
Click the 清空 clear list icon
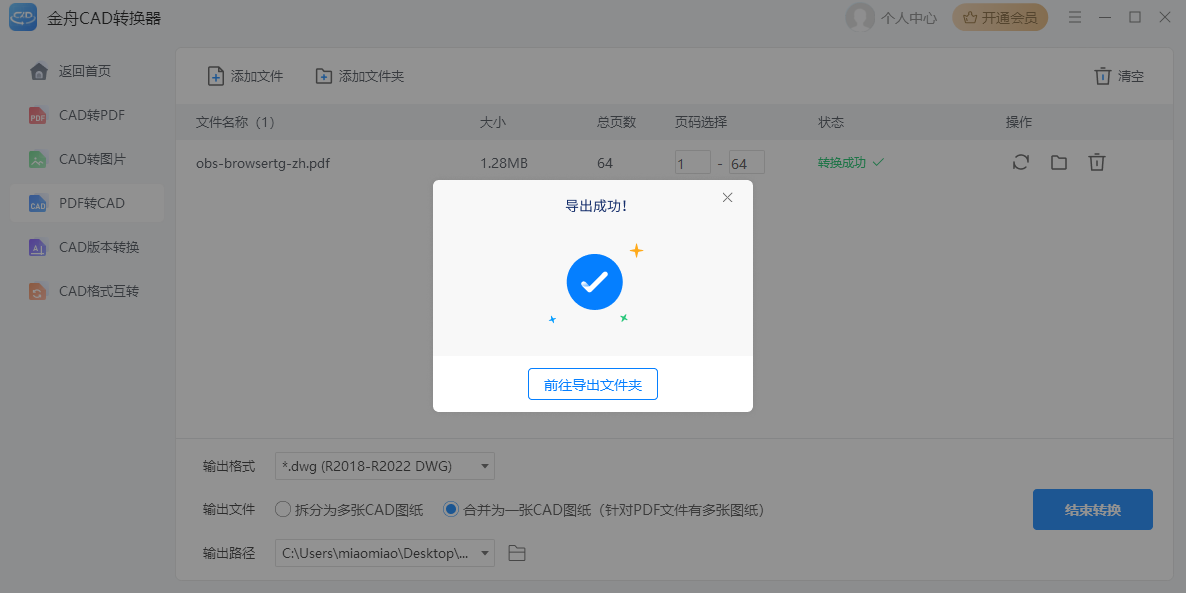pos(1102,76)
